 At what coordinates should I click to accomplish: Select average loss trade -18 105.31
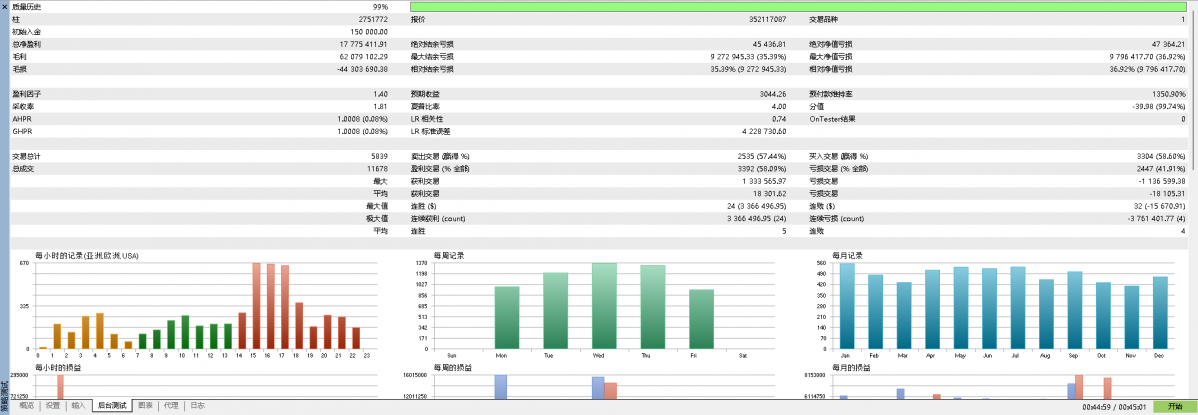(x=1167, y=193)
